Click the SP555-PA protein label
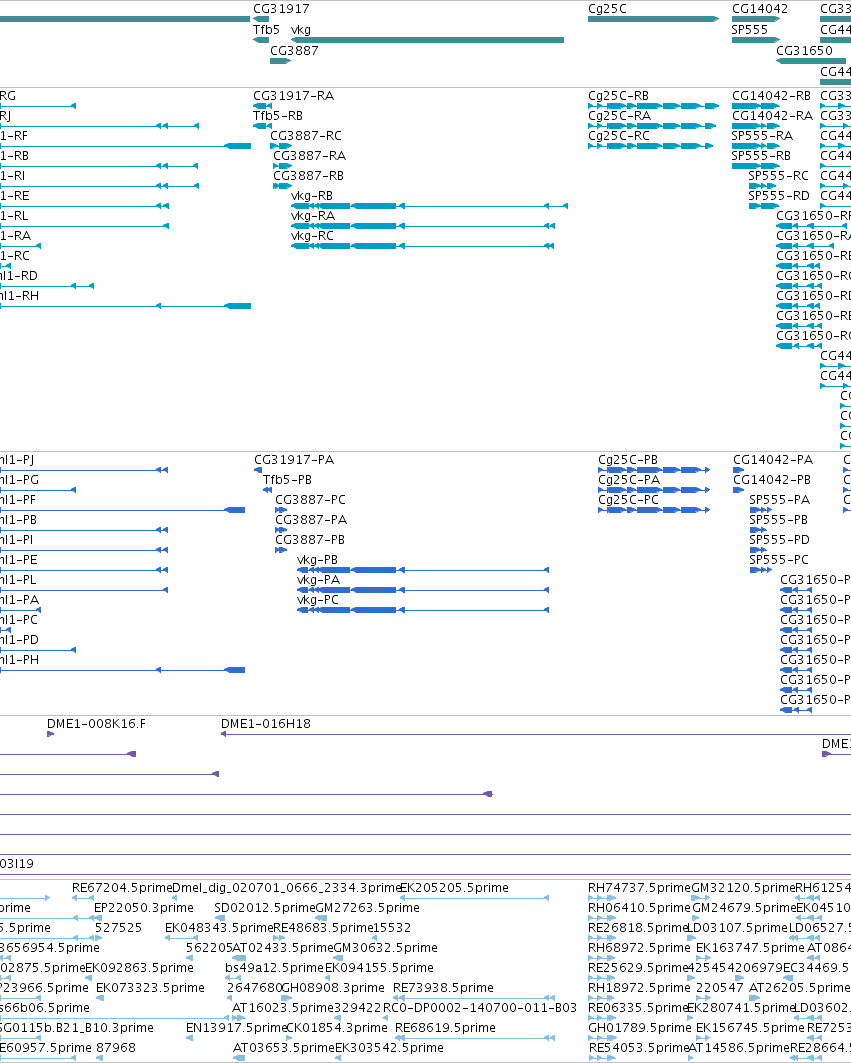Image resolution: width=851 pixels, height=1063 pixels. click(780, 500)
